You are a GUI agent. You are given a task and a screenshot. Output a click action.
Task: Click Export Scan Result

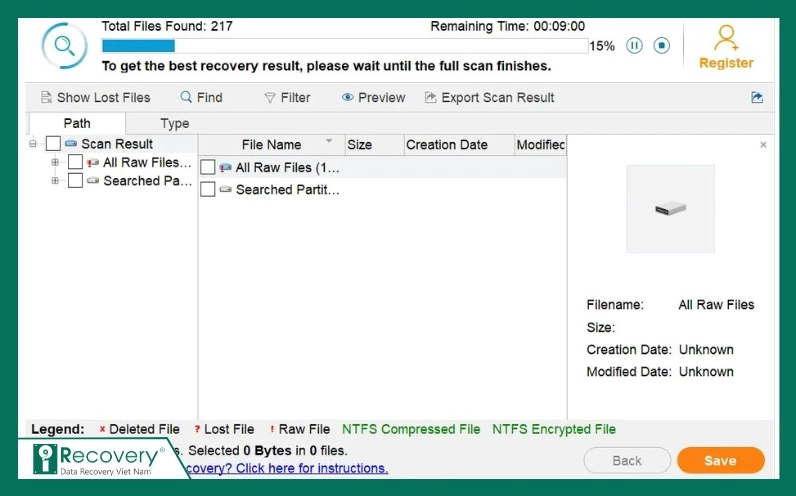click(x=489, y=97)
